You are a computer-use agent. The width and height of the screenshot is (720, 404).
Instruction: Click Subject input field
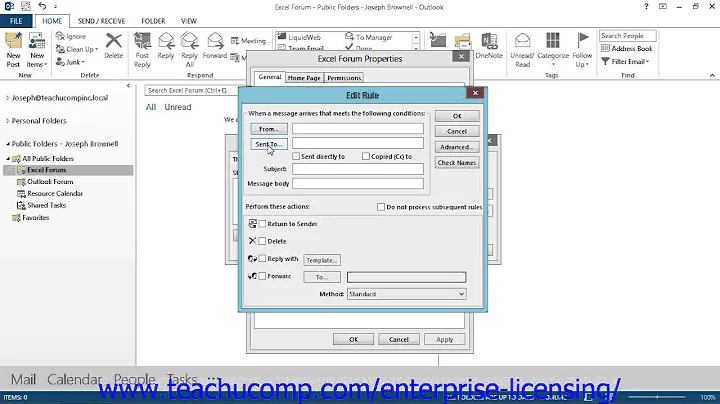click(x=358, y=169)
